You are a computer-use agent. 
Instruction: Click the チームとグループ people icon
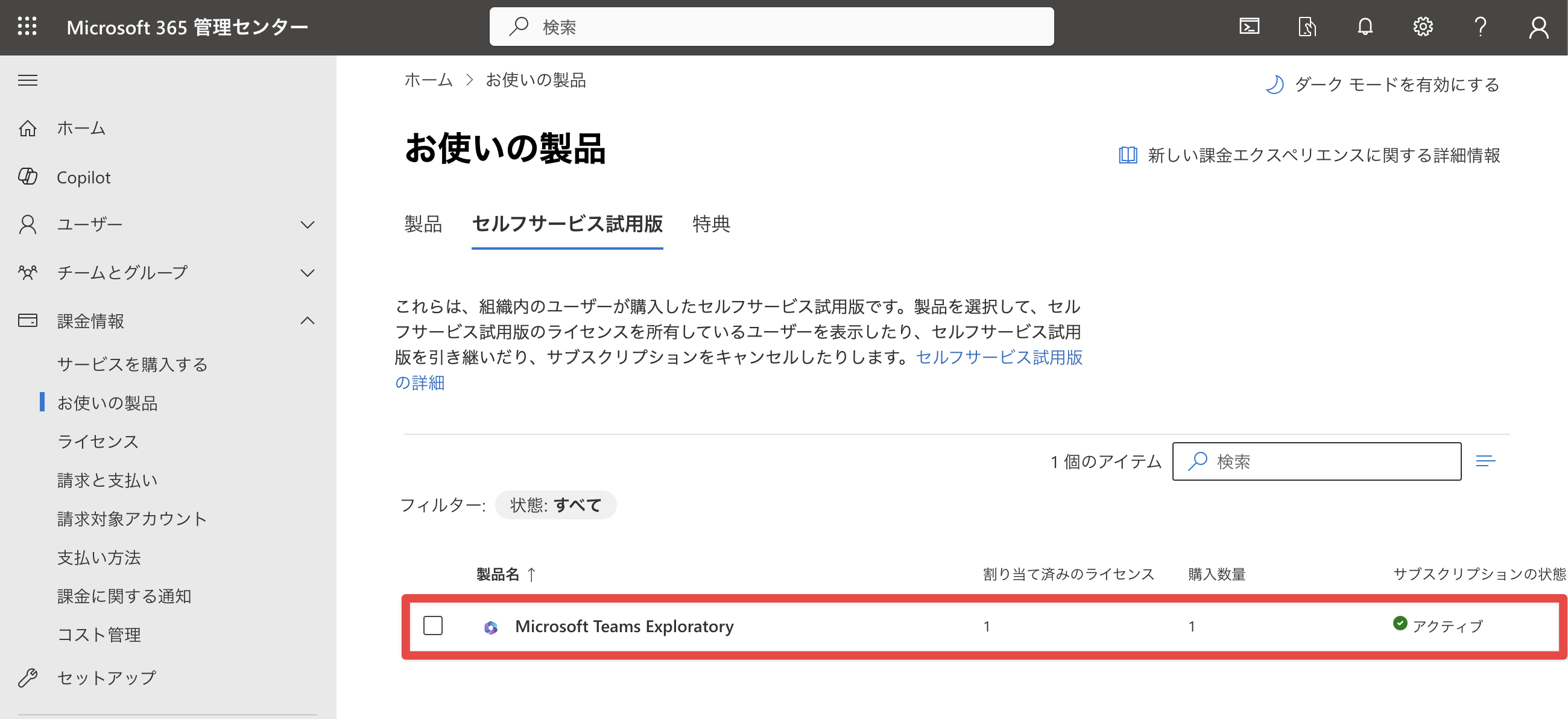pos(27,272)
